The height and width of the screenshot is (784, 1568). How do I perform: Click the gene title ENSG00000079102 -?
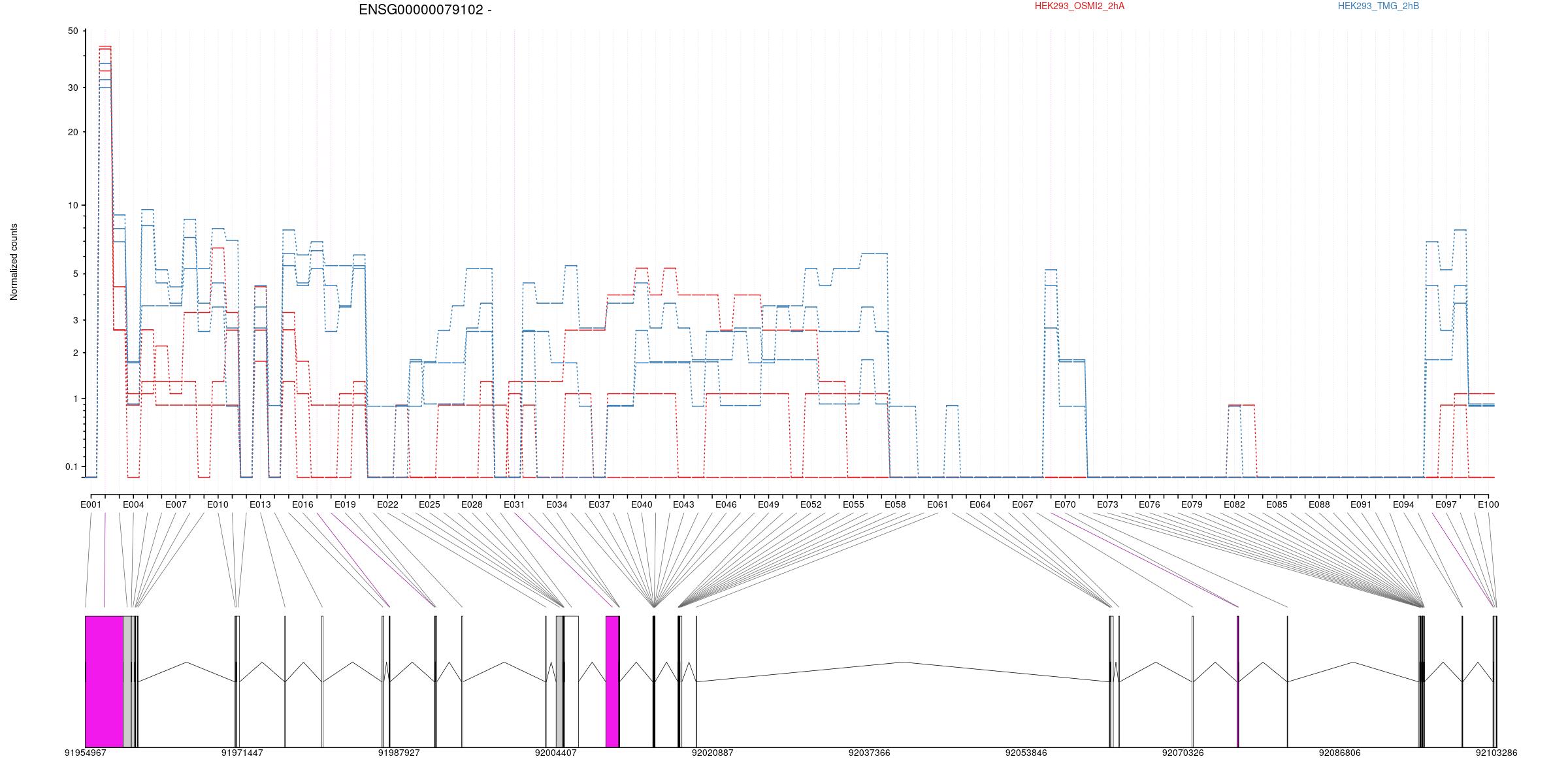tap(425, 10)
